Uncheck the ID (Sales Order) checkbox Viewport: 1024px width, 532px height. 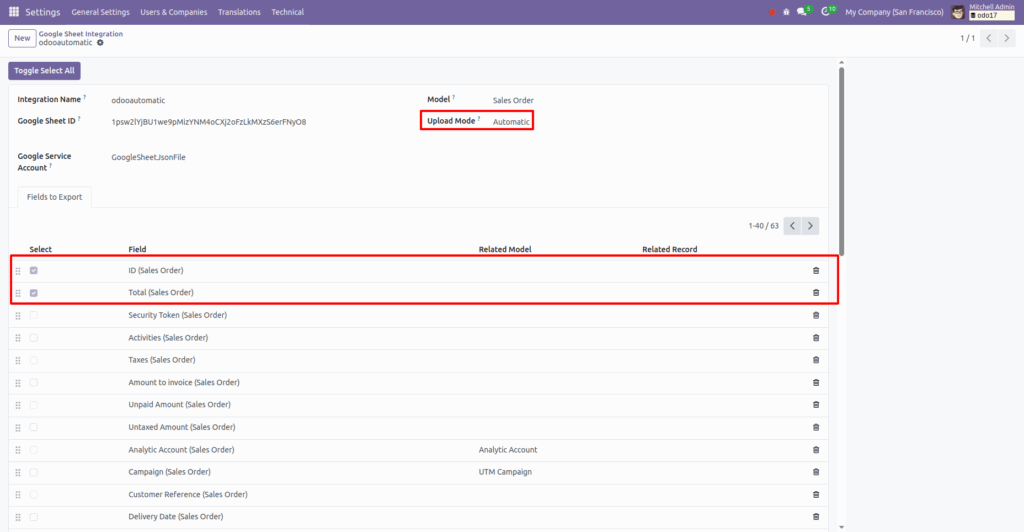[x=34, y=270]
